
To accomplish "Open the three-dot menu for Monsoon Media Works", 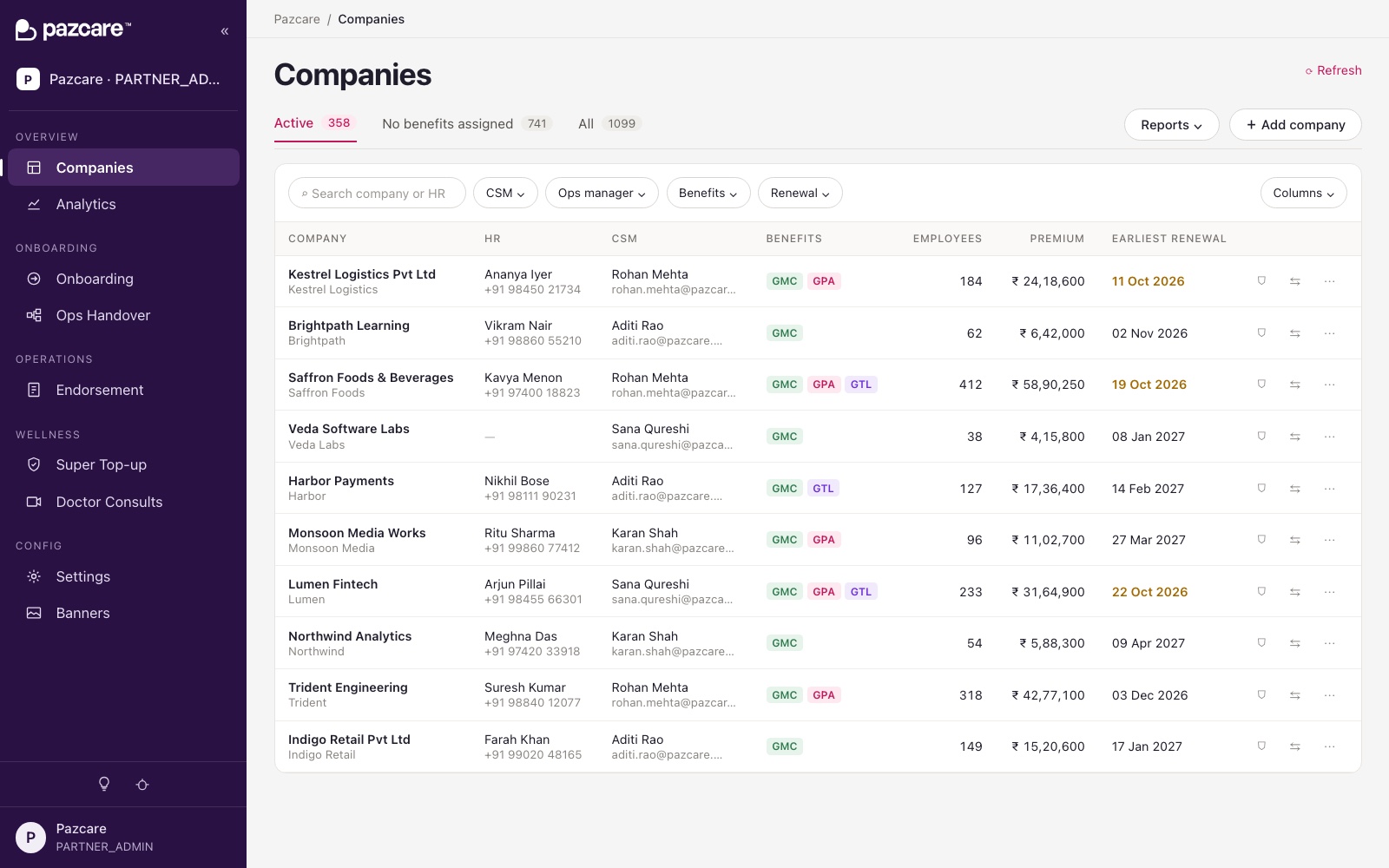I will 1329,540.
